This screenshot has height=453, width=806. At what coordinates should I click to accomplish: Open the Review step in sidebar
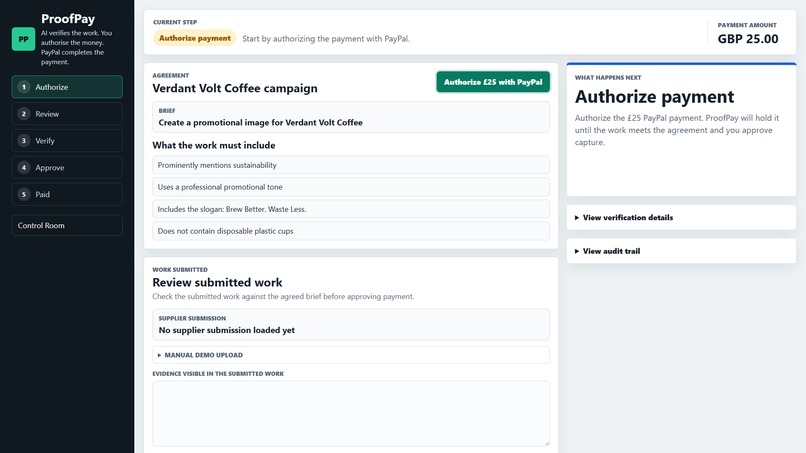pos(67,114)
